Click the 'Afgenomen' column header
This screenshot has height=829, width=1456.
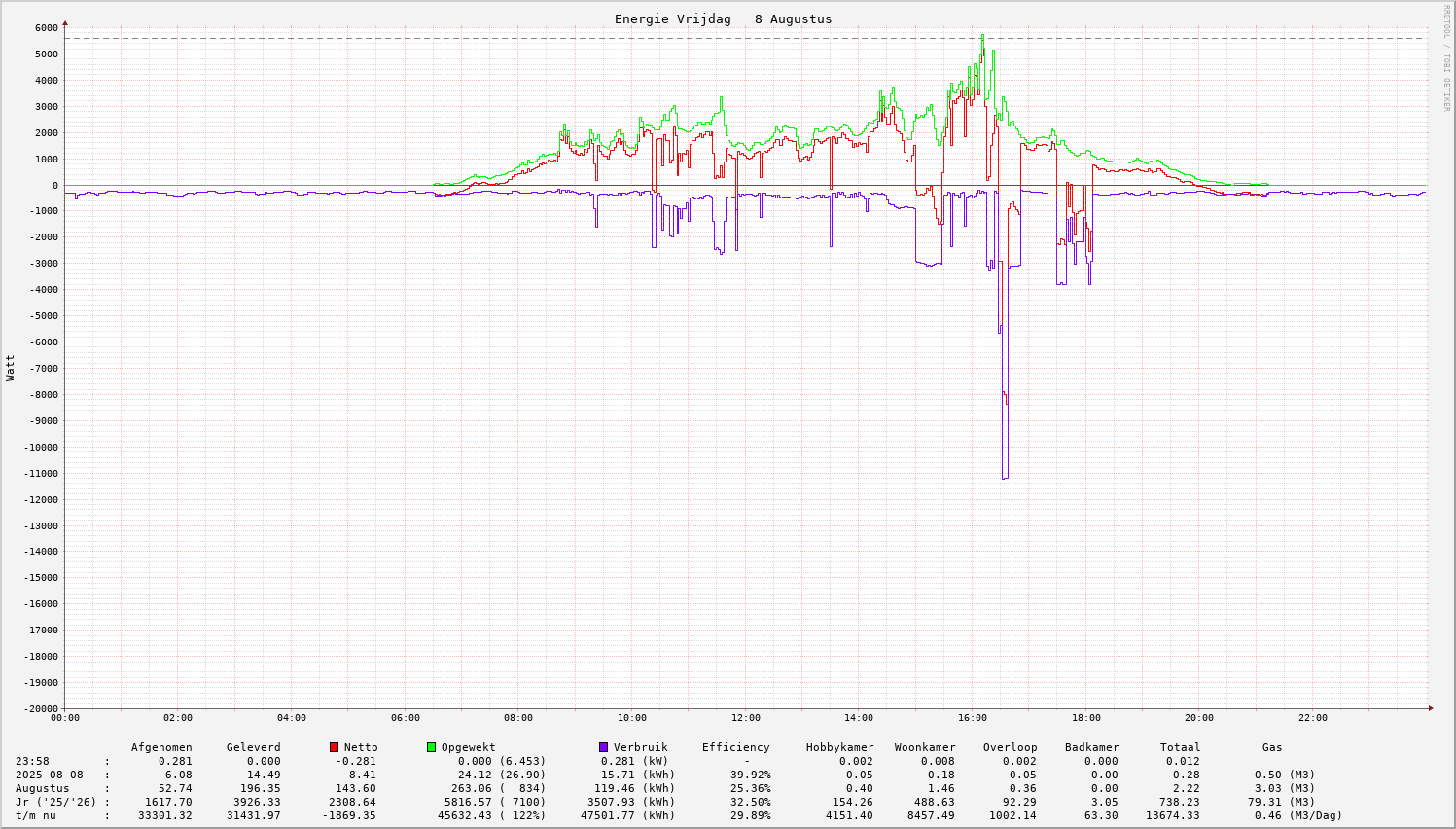coord(161,747)
